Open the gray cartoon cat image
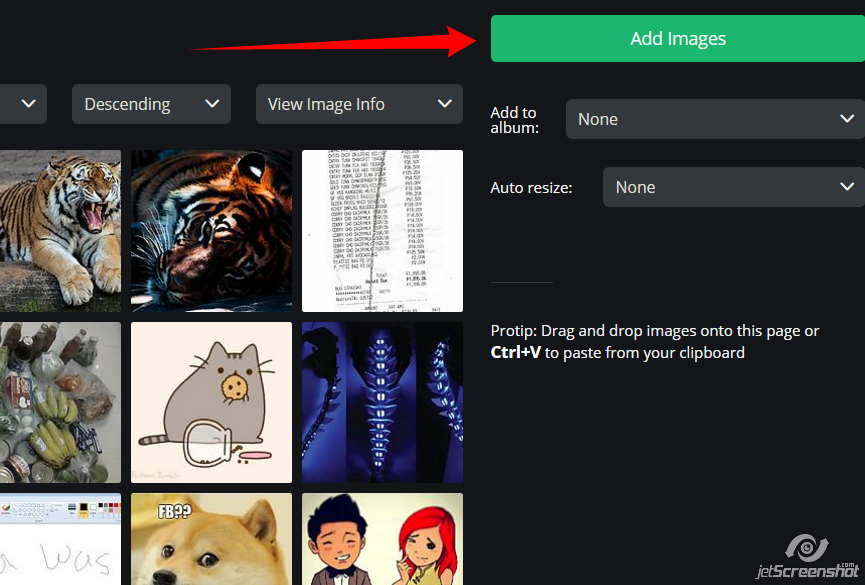The height and width of the screenshot is (585, 865). [211, 402]
